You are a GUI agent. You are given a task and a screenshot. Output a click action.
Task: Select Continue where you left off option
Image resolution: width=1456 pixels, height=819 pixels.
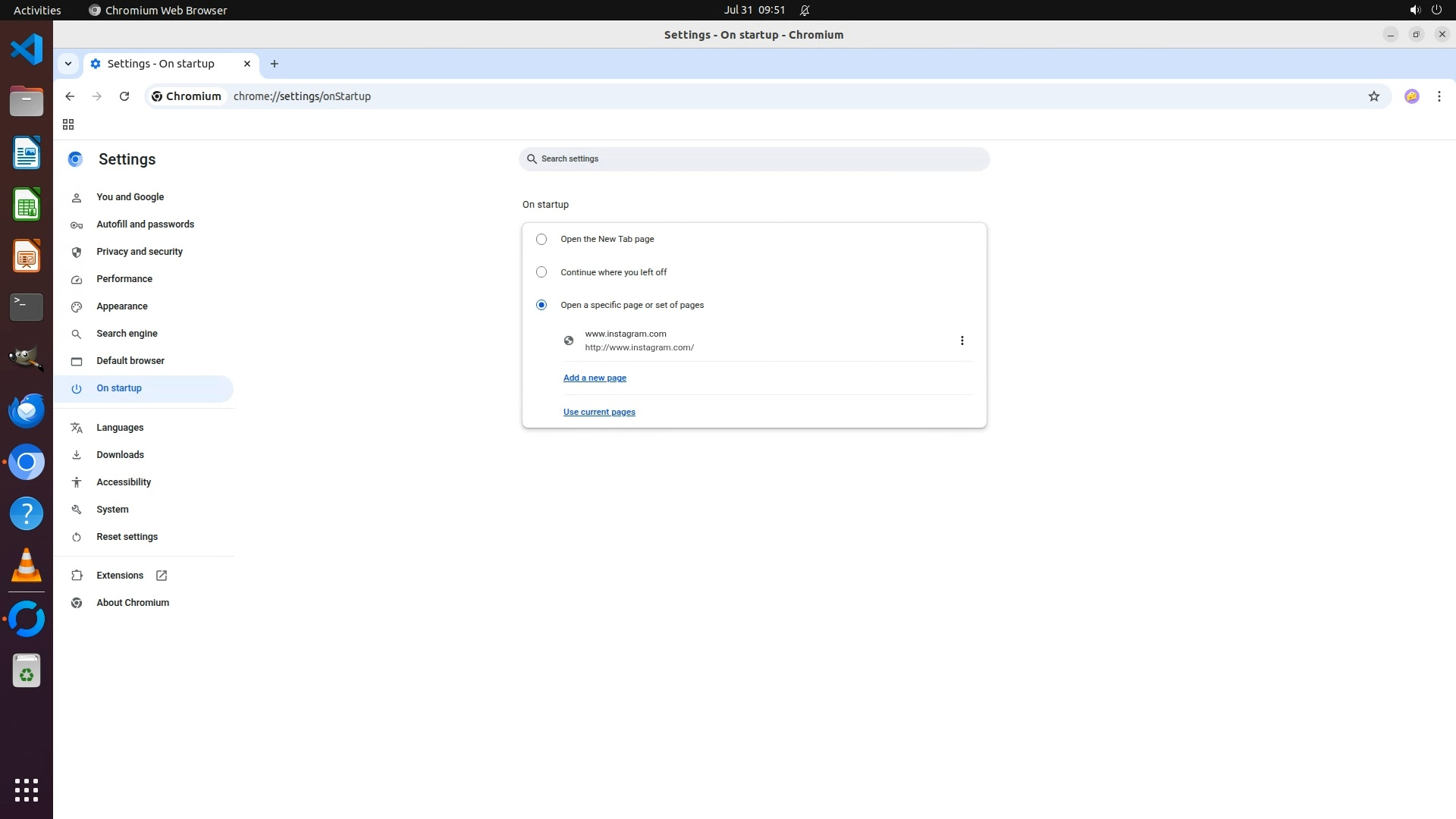pos(541,272)
